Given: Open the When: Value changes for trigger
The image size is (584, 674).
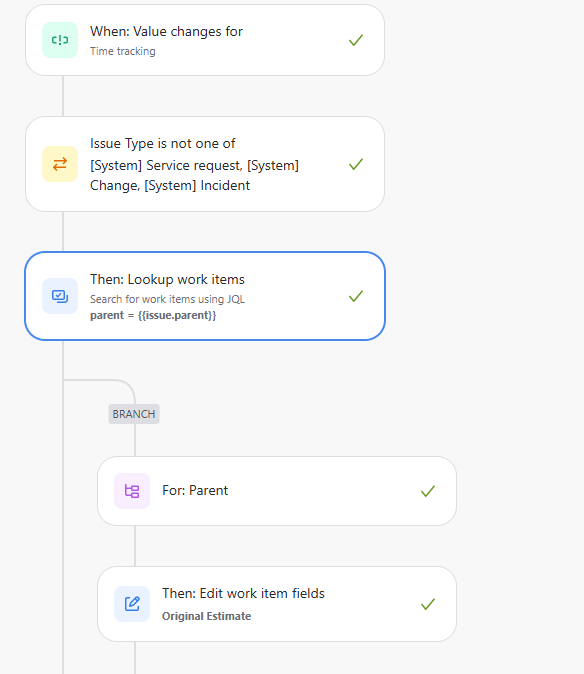Looking at the screenshot, I should point(205,40).
